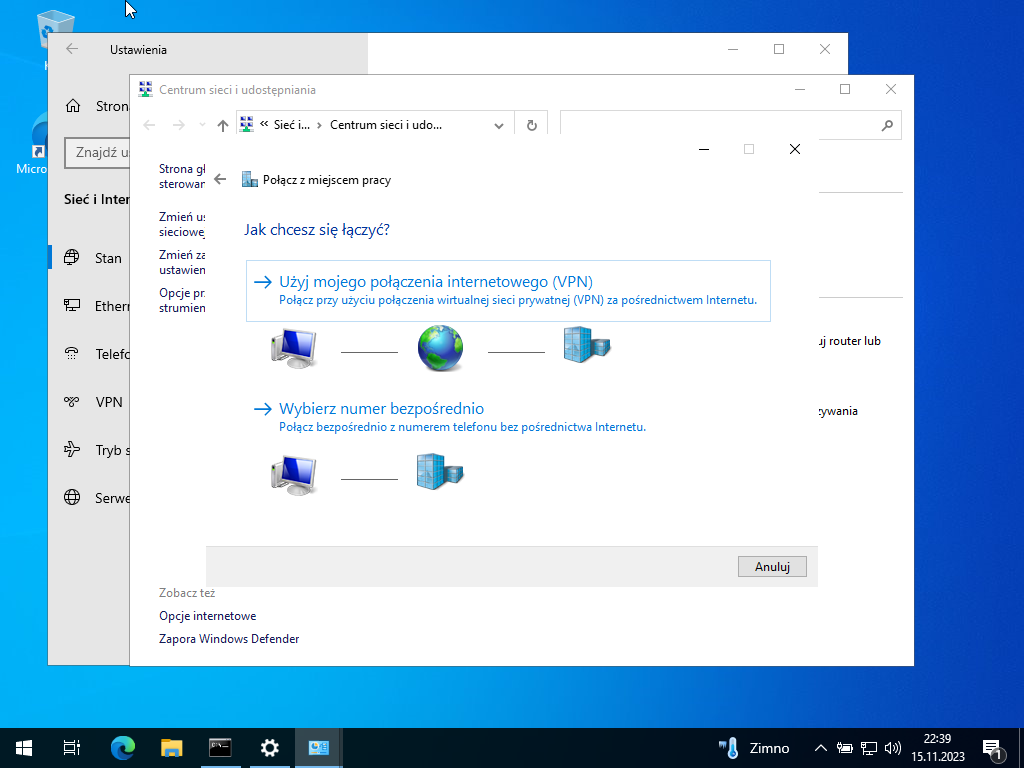Open Task View from the taskbar

point(72,748)
